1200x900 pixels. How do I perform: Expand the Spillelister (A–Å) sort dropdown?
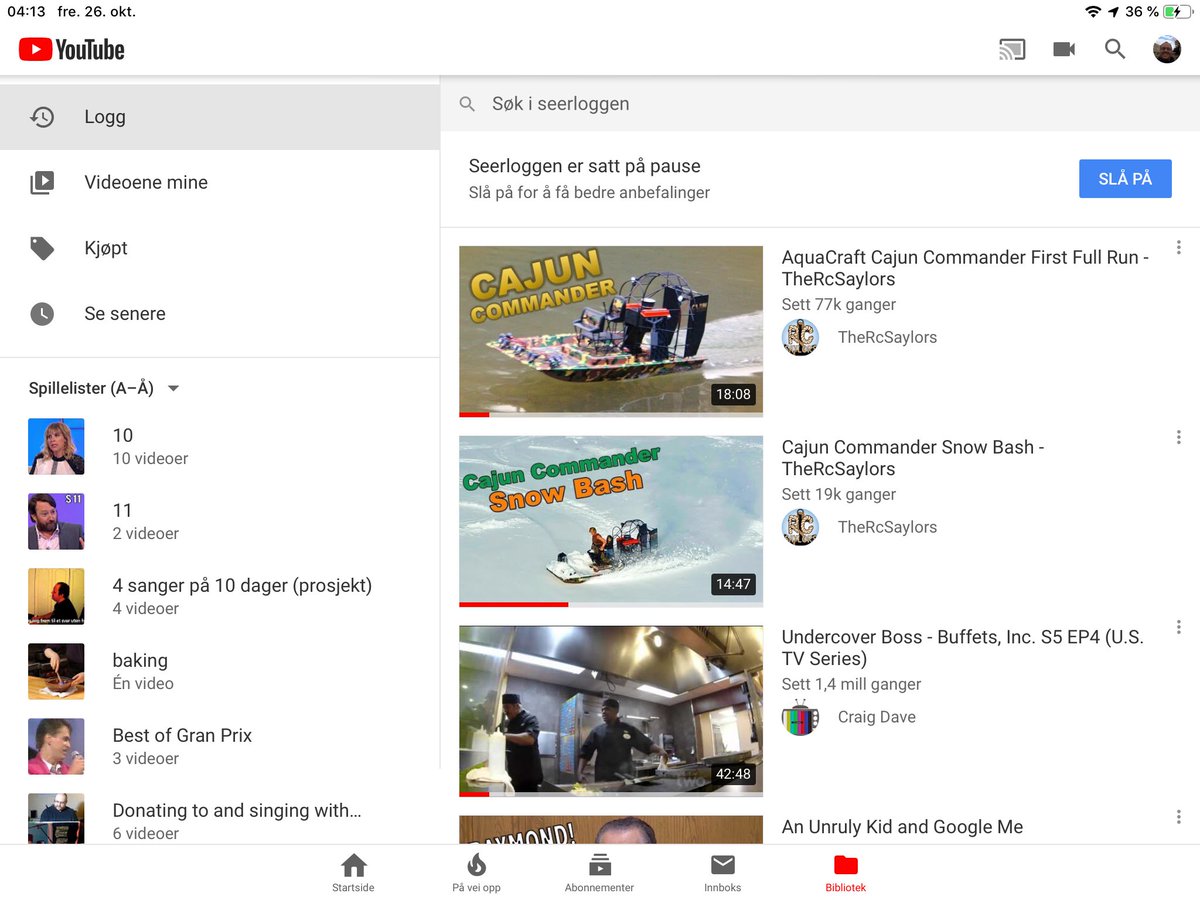[104, 388]
